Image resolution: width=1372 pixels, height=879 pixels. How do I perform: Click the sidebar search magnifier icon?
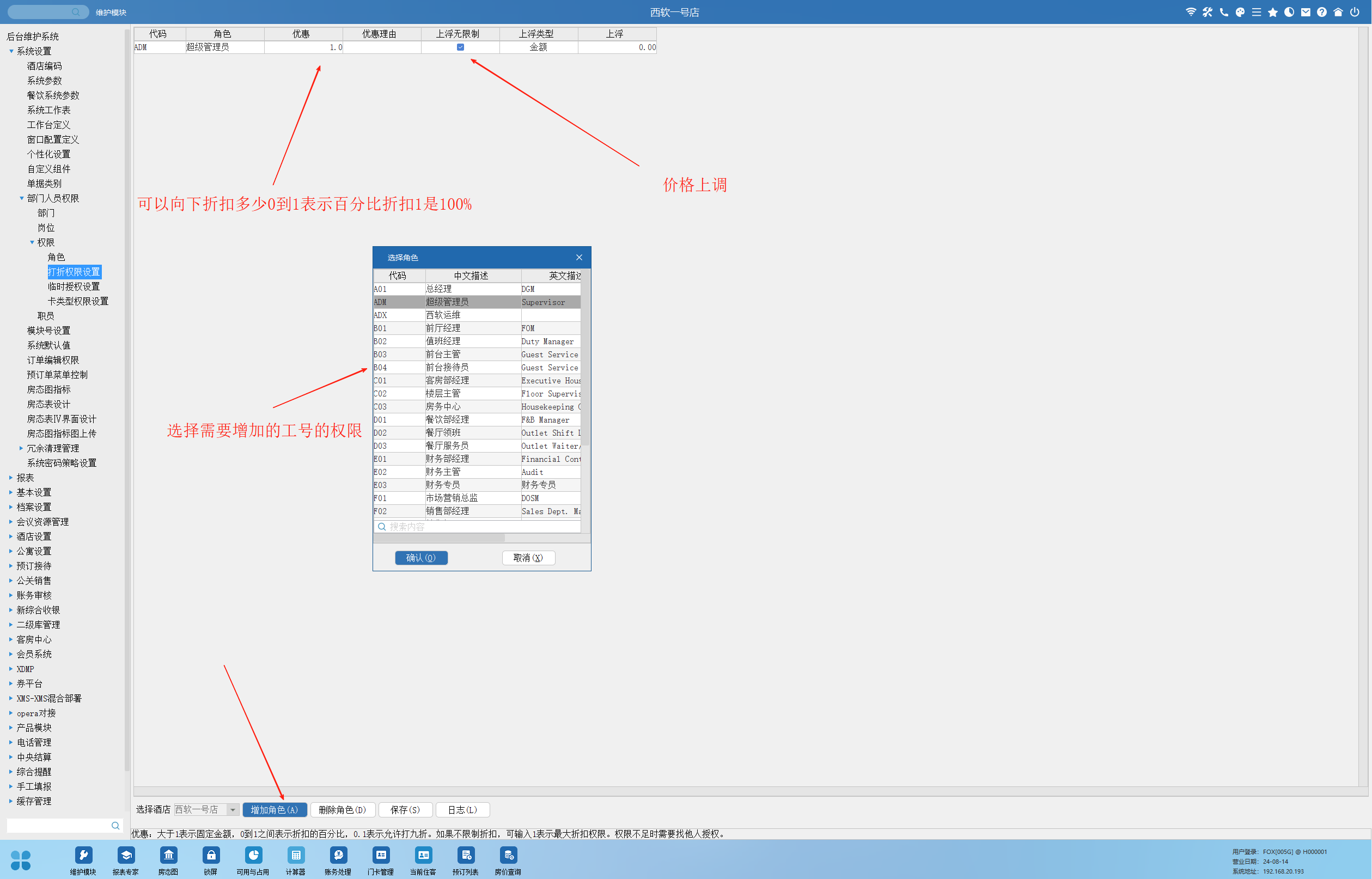pos(115,826)
